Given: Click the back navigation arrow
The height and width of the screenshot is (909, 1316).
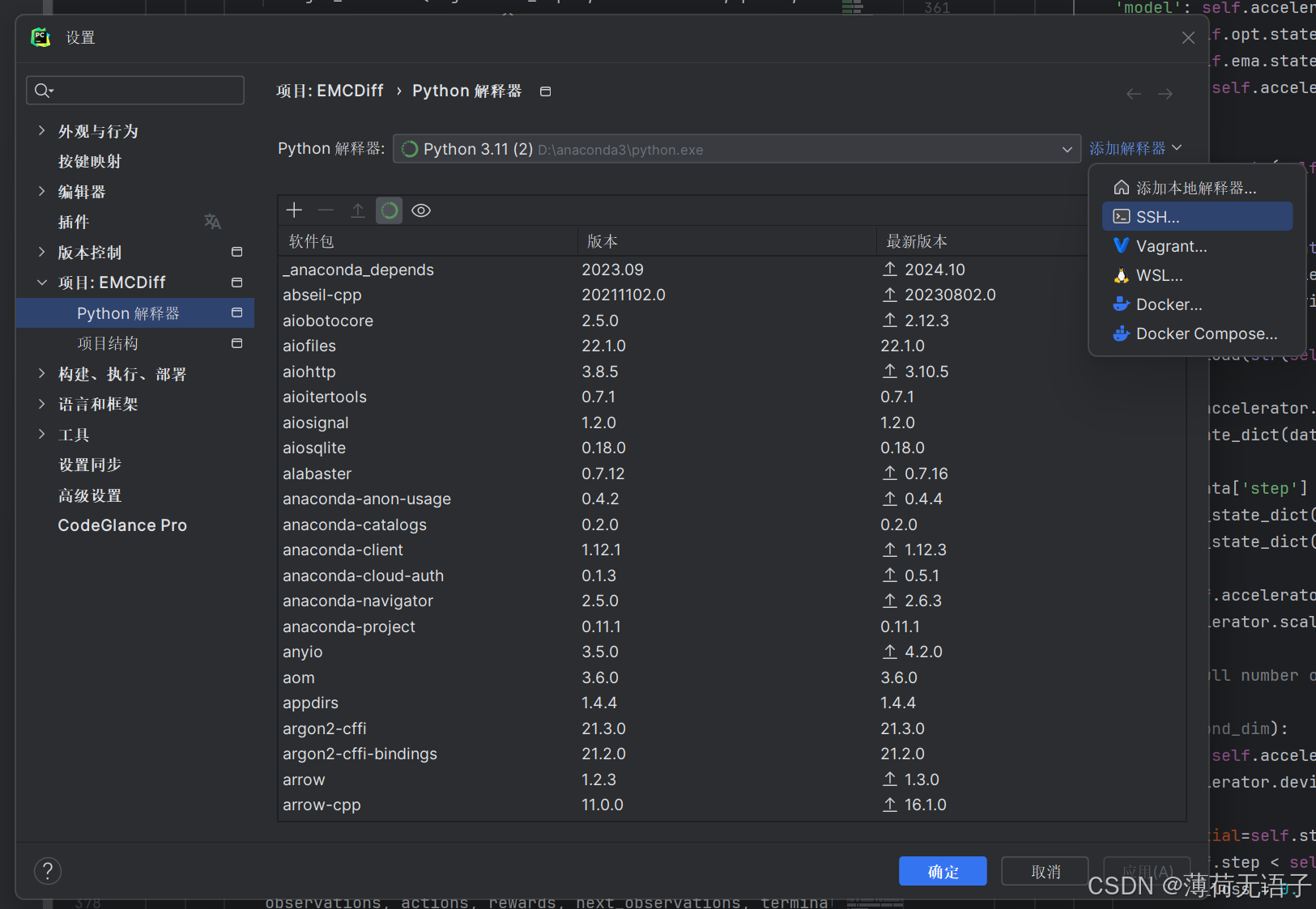Looking at the screenshot, I should [1134, 94].
